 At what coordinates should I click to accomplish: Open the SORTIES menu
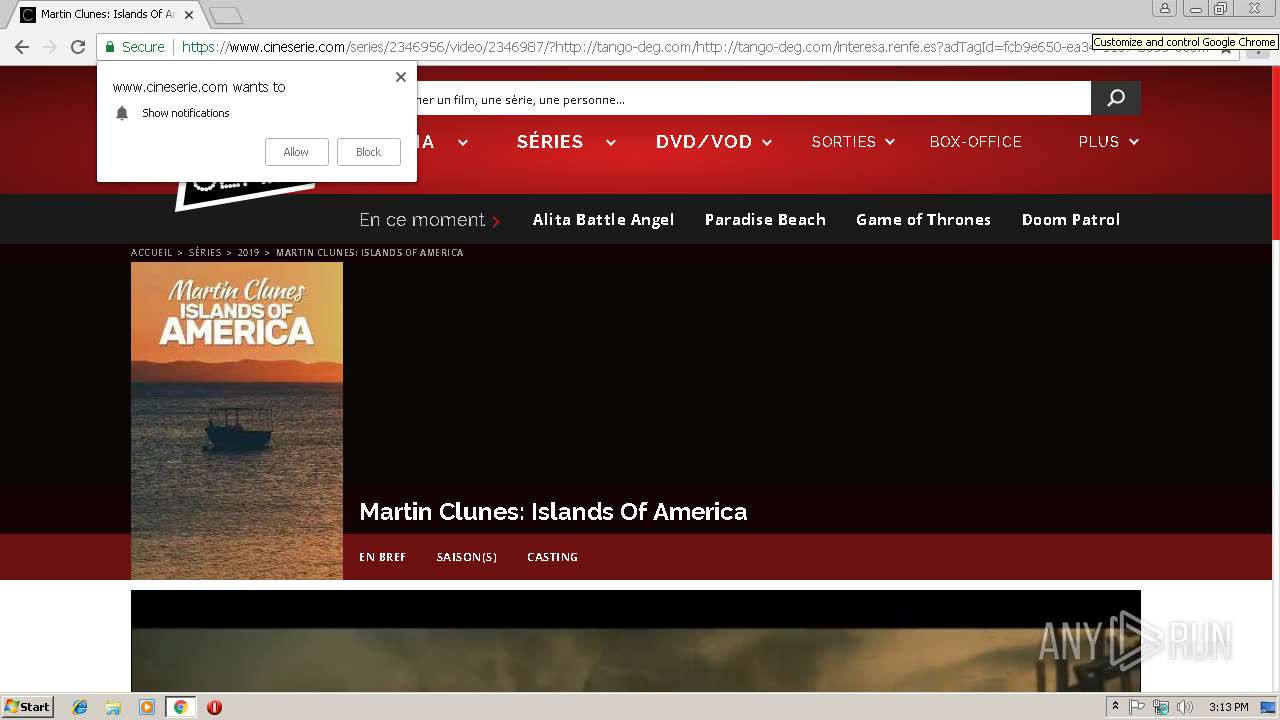tap(843, 142)
